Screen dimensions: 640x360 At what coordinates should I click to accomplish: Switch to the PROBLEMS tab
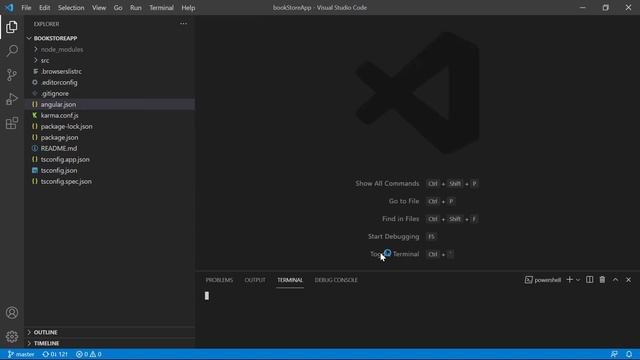[x=219, y=280]
